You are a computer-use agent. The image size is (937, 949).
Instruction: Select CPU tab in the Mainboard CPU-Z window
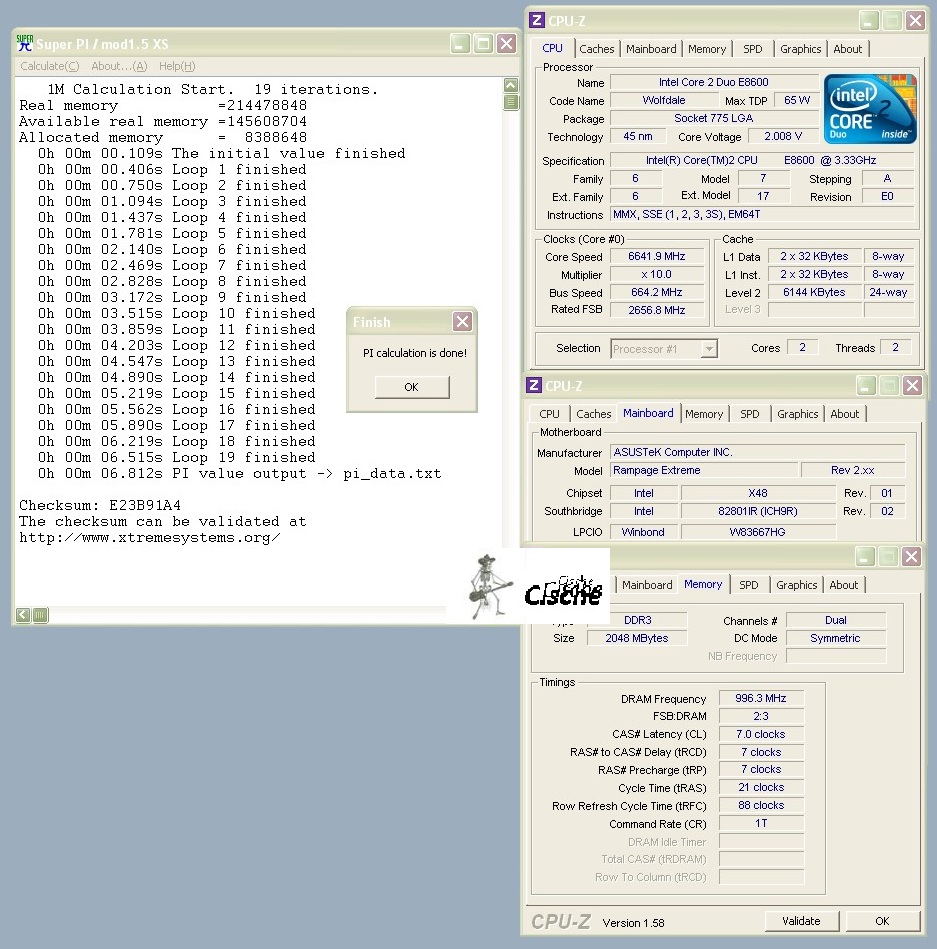(549, 414)
